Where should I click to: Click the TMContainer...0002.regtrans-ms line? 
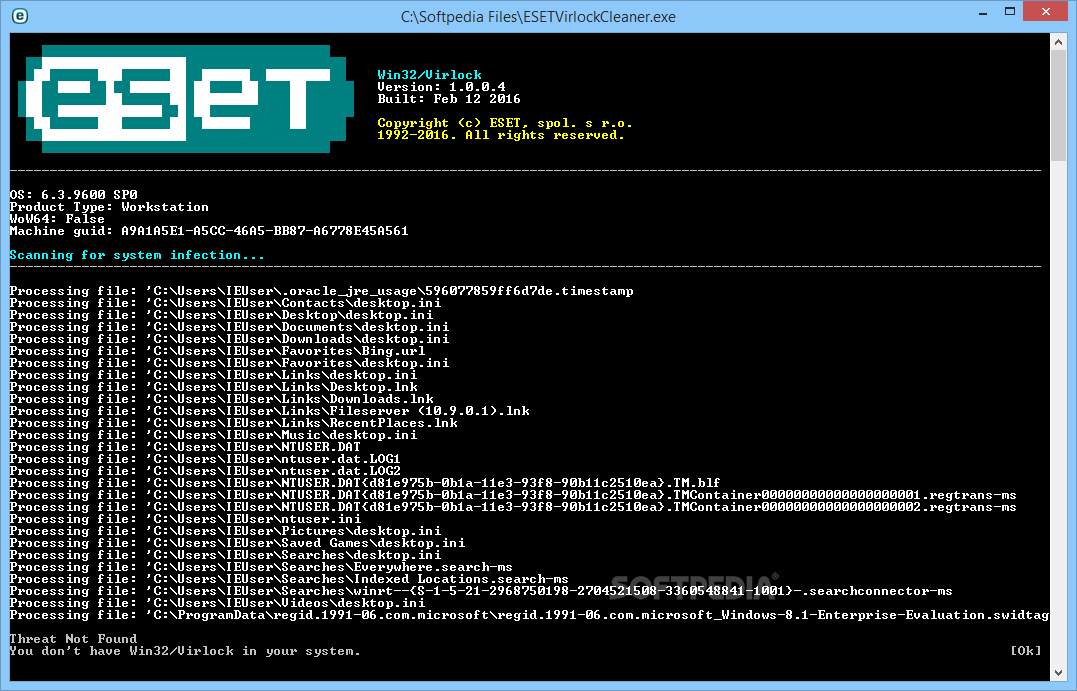(513, 507)
